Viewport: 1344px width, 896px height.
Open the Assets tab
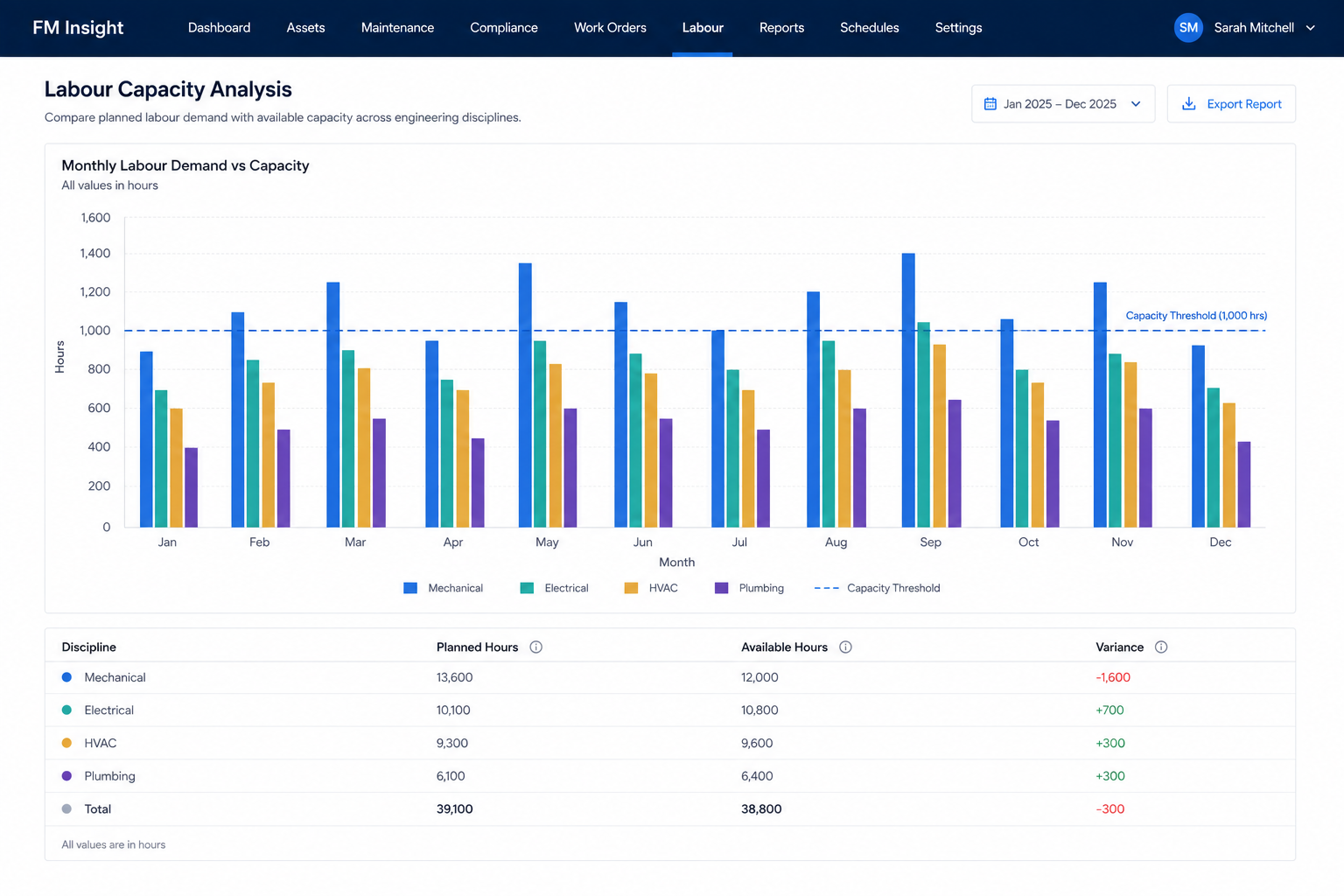pyautogui.click(x=305, y=28)
